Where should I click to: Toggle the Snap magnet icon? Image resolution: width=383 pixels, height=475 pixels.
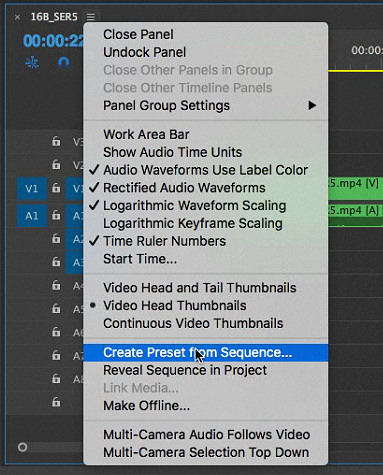[63, 62]
